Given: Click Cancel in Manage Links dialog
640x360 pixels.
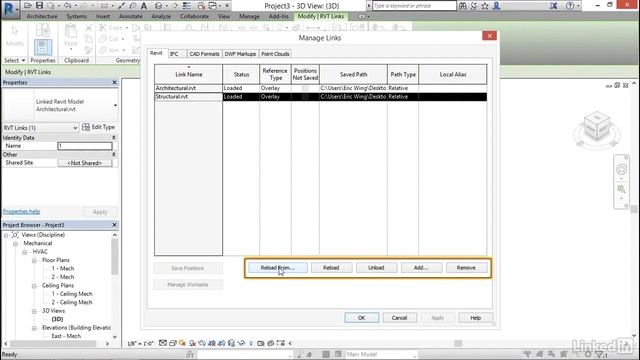Looking at the screenshot, I should click(x=399, y=318).
